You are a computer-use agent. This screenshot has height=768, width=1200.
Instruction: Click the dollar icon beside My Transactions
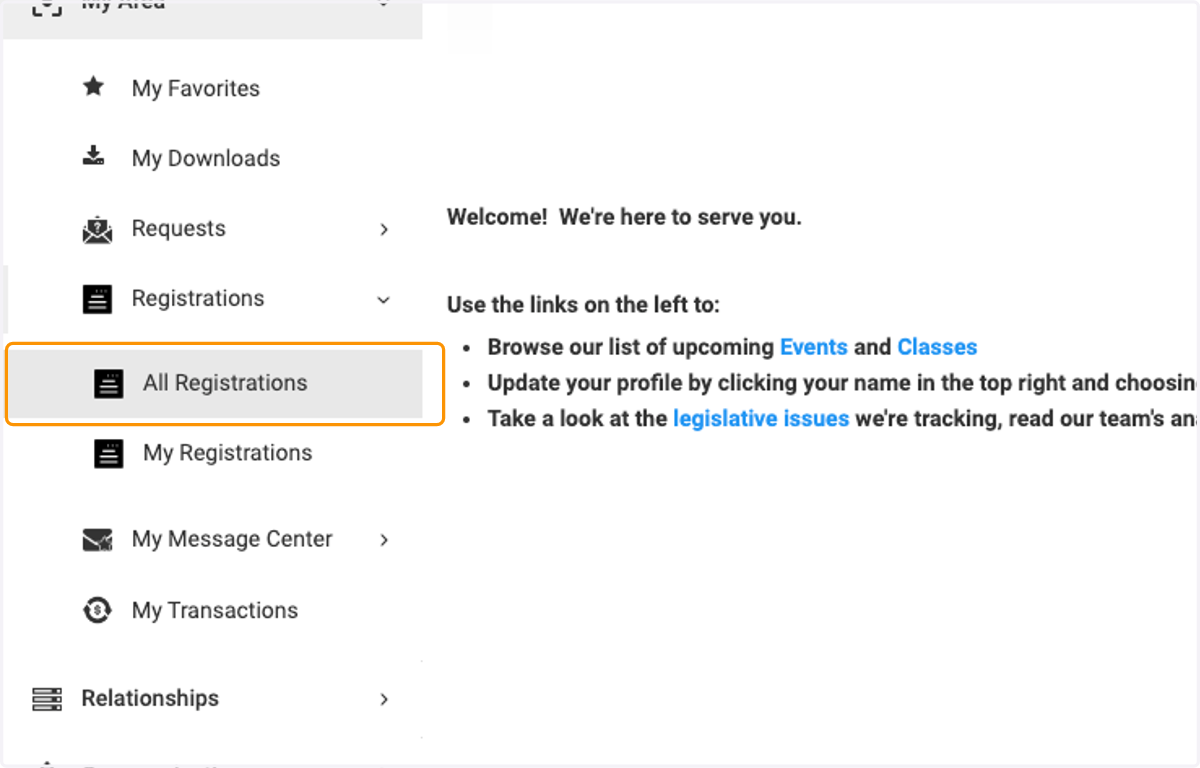point(97,610)
